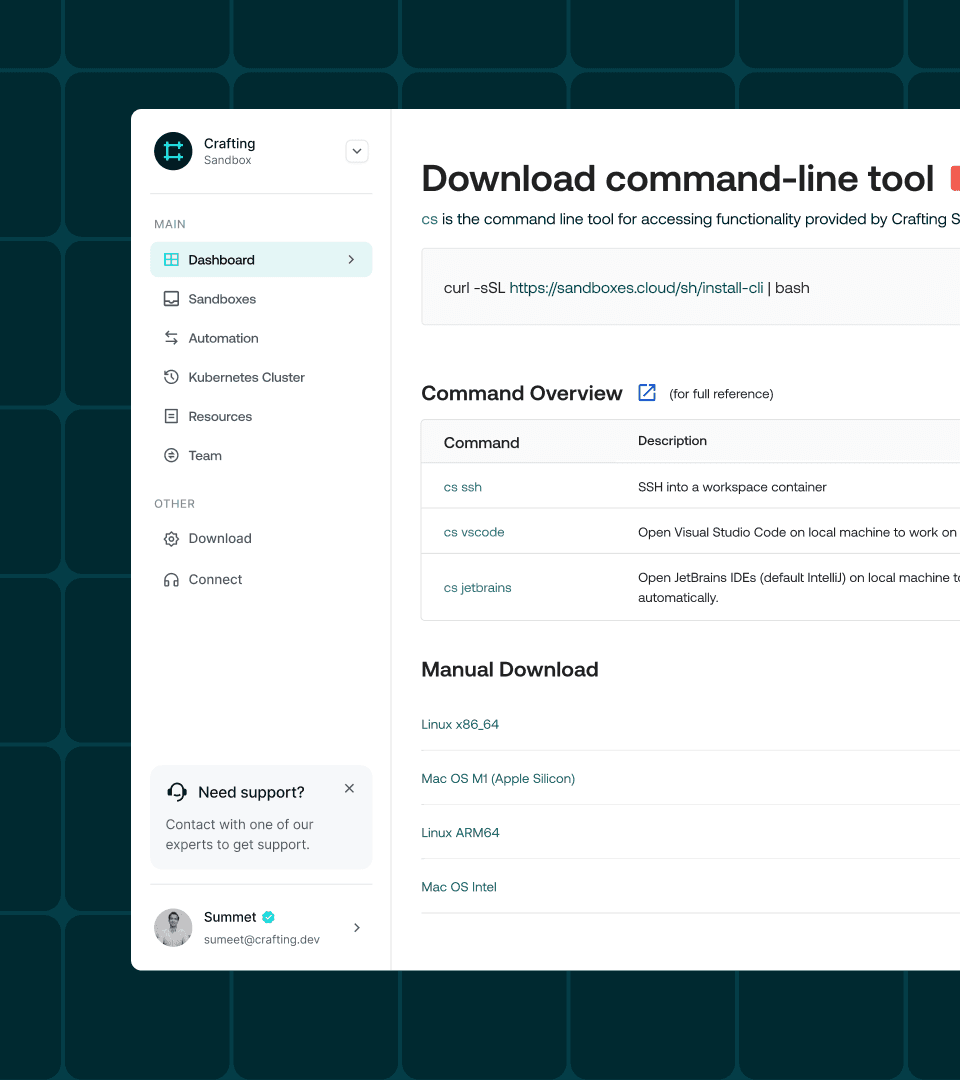The width and height of the screenshot is (960, 1080).
Task: Click the Sandboxes inbox icon
Action: (x=171, y=299)
